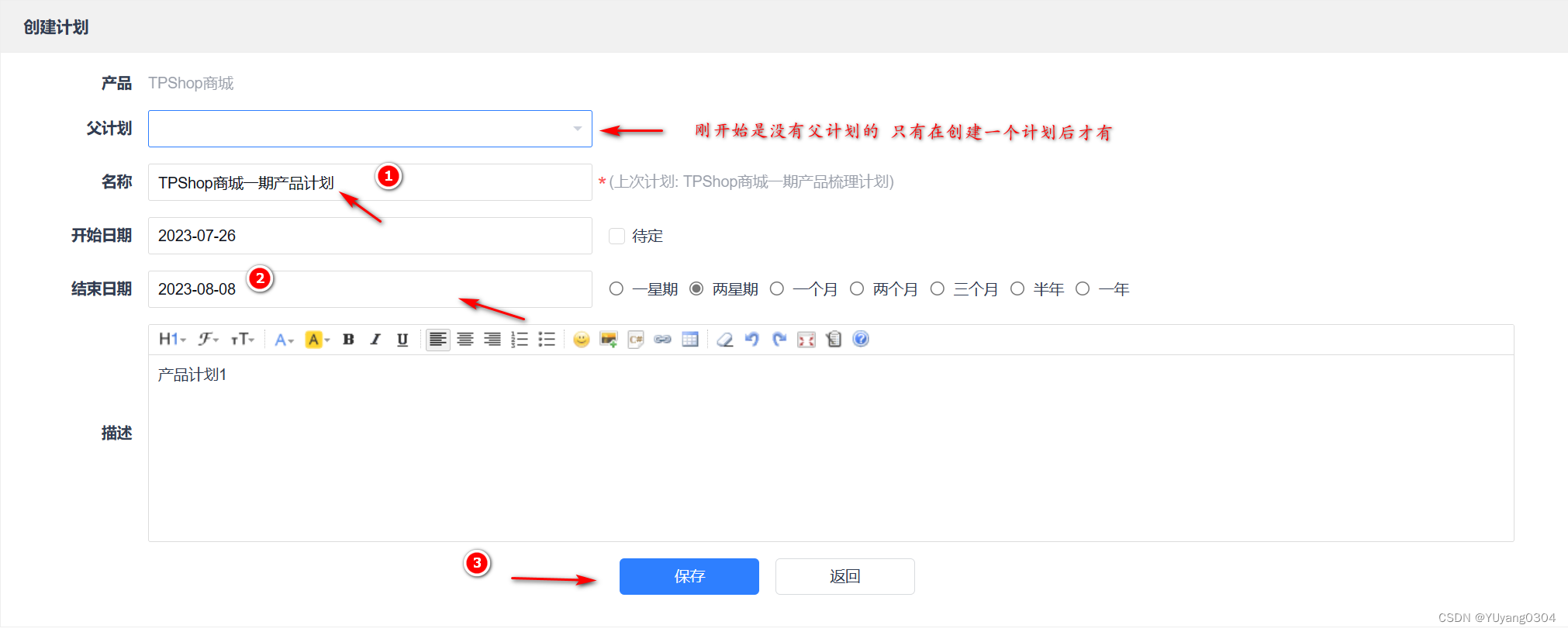
Task: Align text left in editor
Action: coord(438,340)
